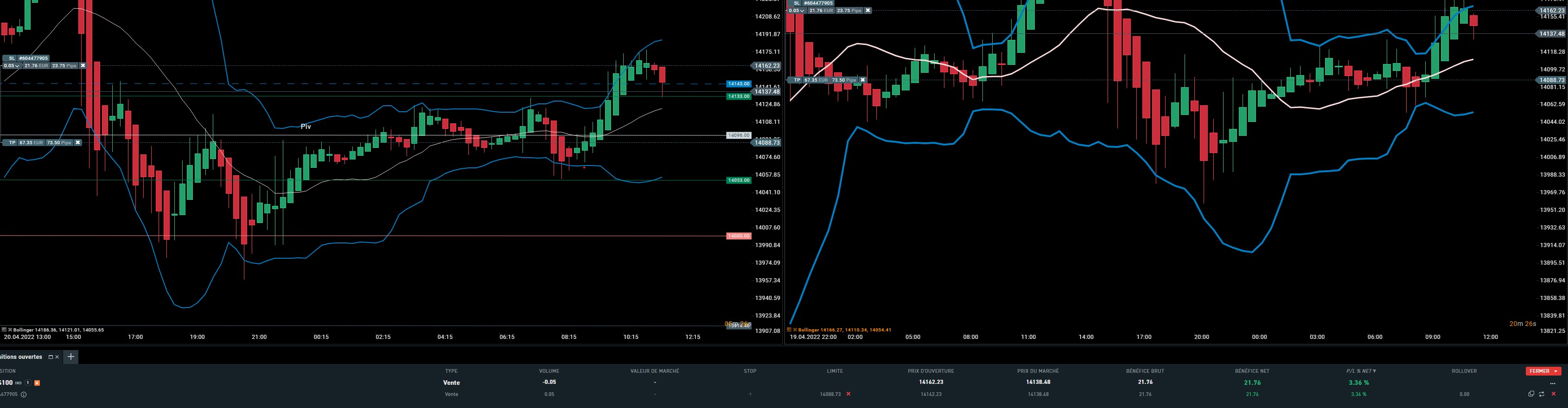The width and height of the screenshot is (1568, 408).
Task: Select the 14000.00 red price level tag
Action: click(x=739, y=236)
